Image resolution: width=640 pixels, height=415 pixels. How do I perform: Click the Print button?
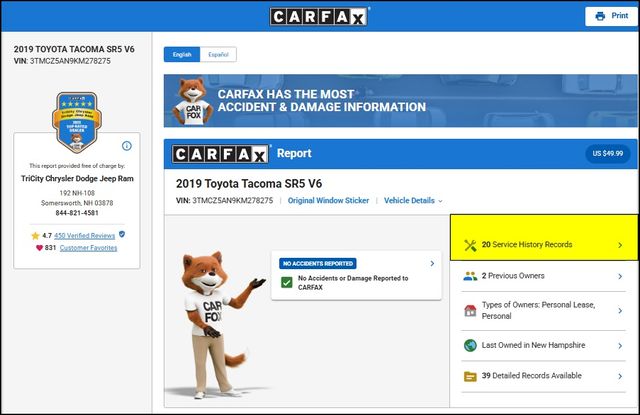pos(611,16)
